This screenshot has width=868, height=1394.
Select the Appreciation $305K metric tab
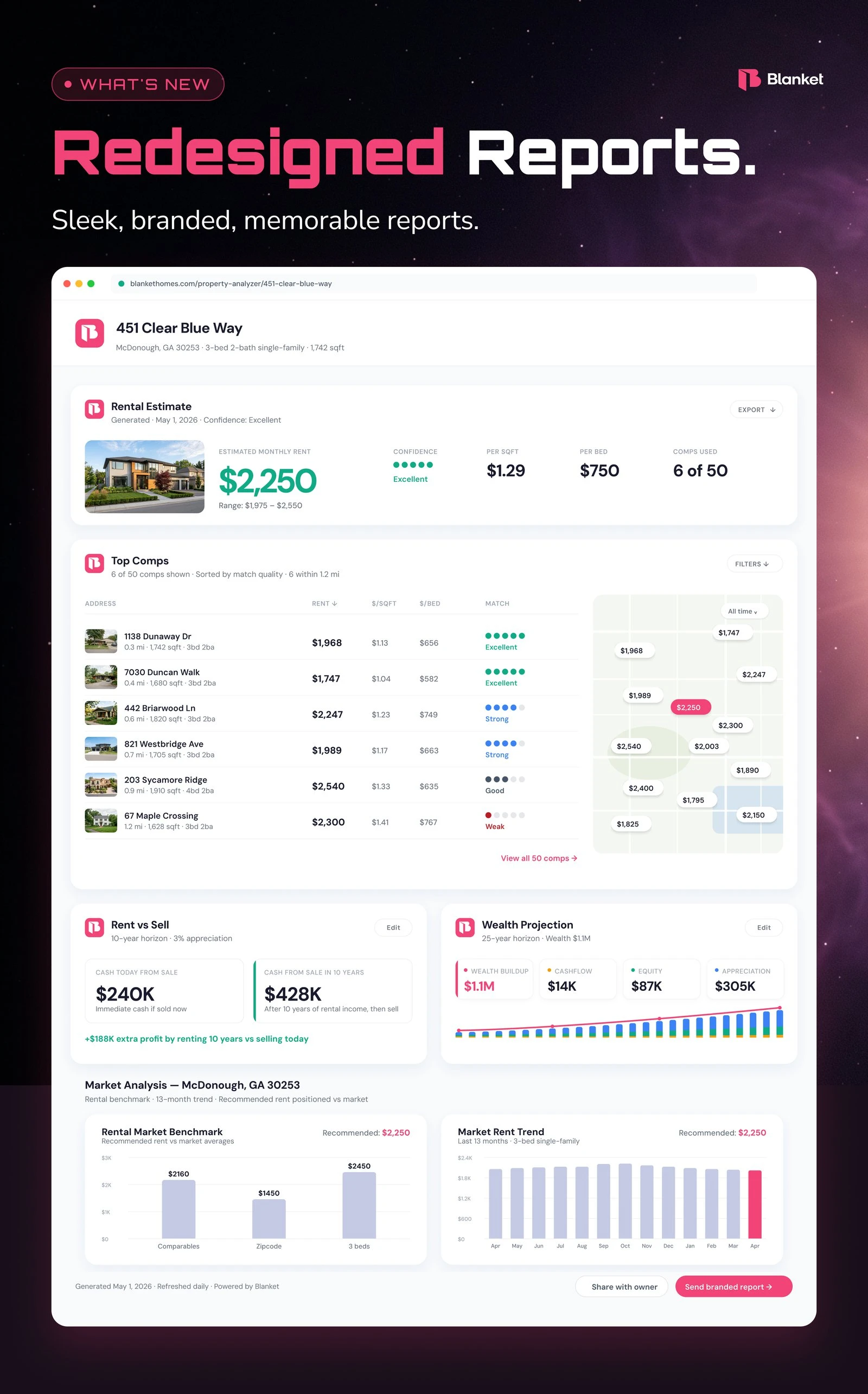(x=745, y=979)
